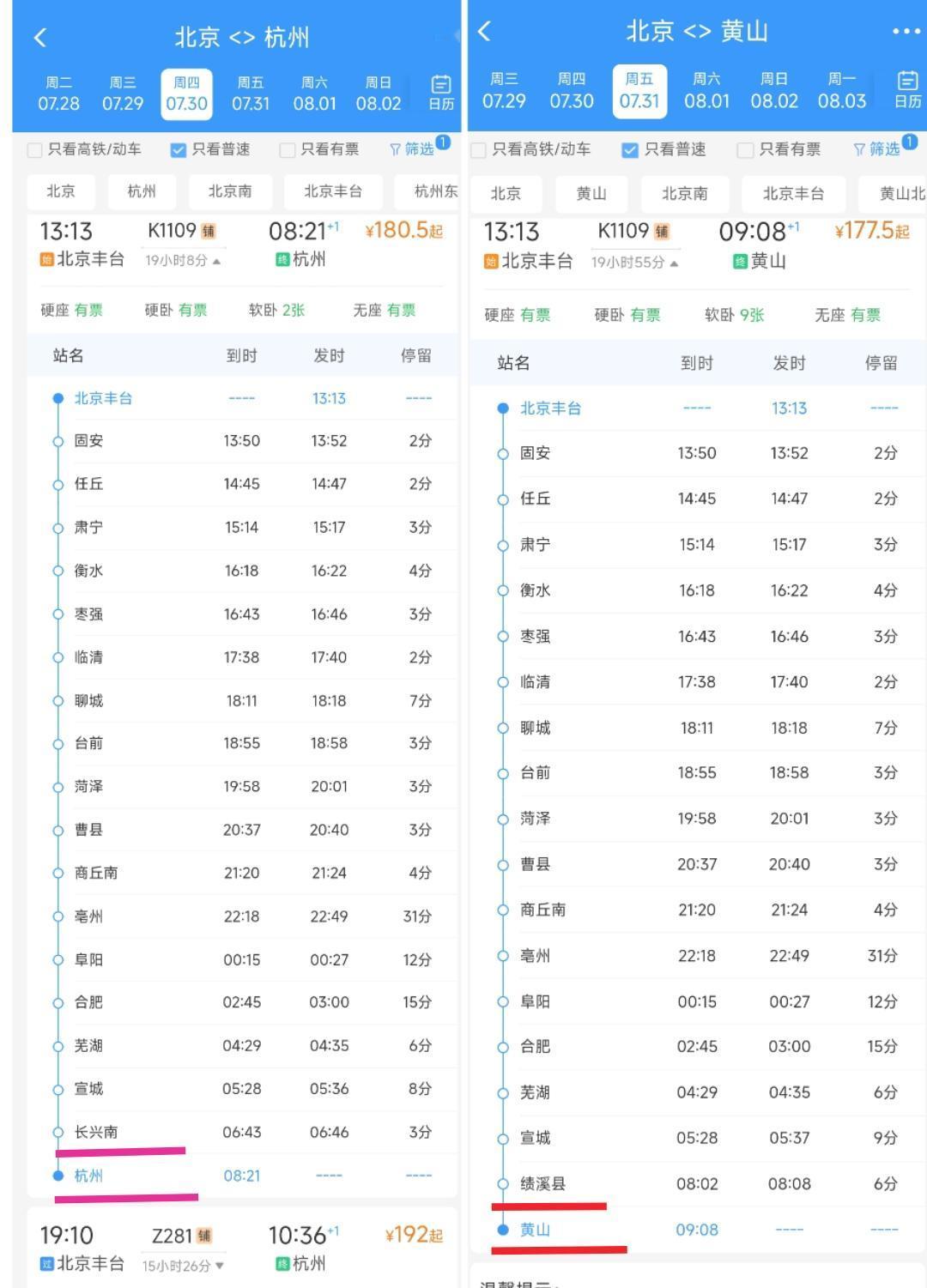This screenshot has height=1288, width=927.
Task: Select date 周日 08.02 on 杭州 screen
Action: [x=379, y=94]
